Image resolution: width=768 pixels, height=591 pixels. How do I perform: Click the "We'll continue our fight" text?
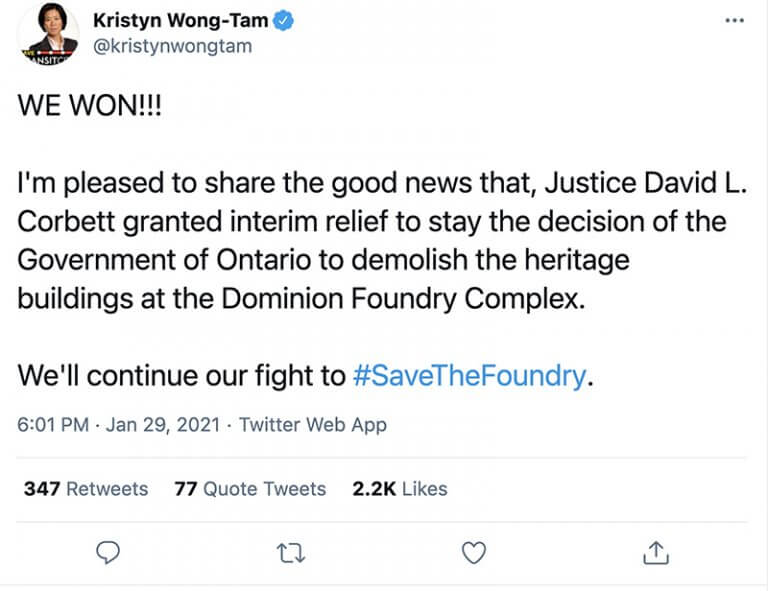(180, 376)
